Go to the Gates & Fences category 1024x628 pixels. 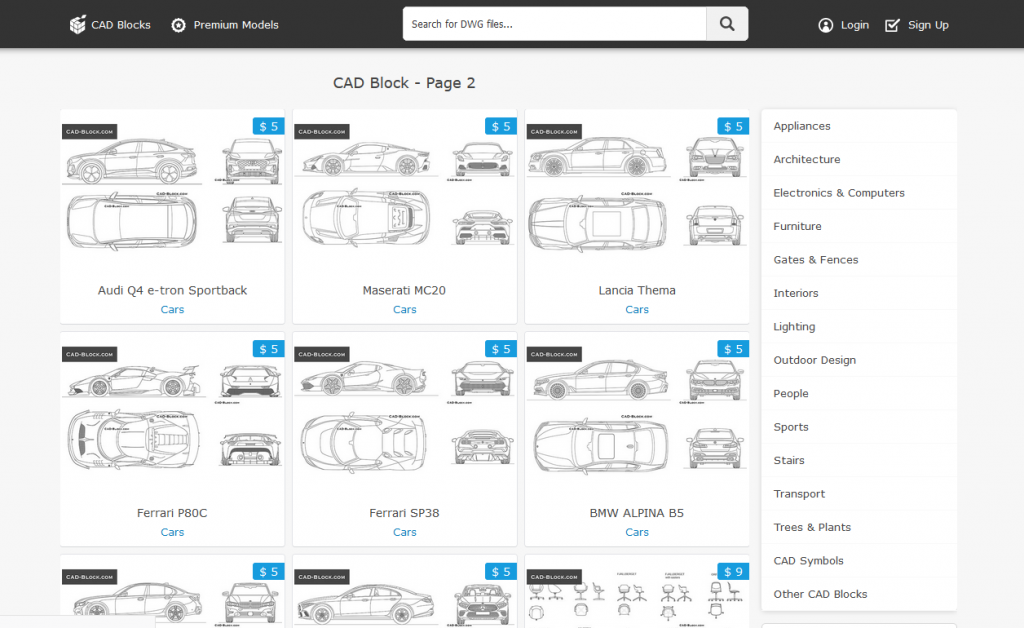tap(816, 260)
